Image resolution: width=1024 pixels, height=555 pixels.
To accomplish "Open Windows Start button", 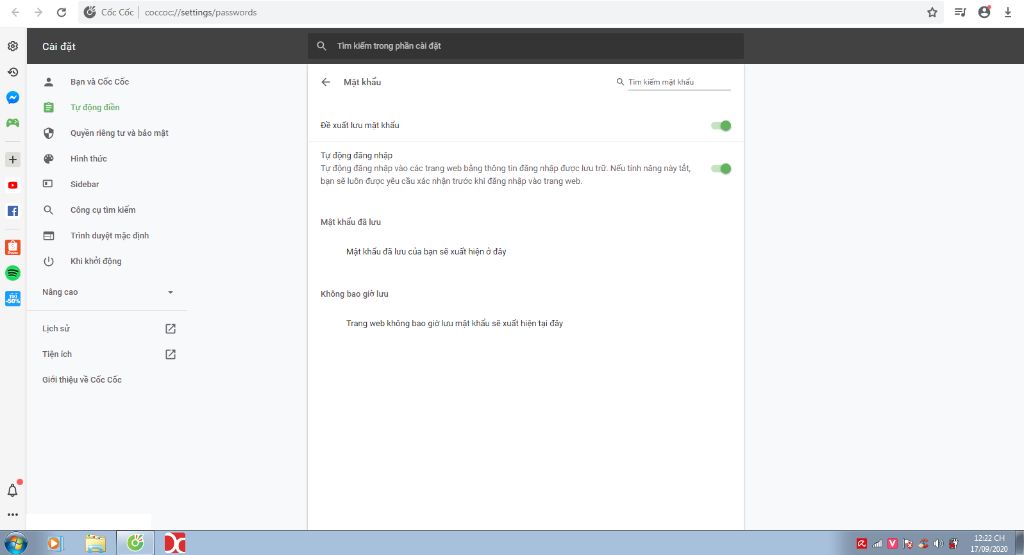I will [x=16, y=543].
